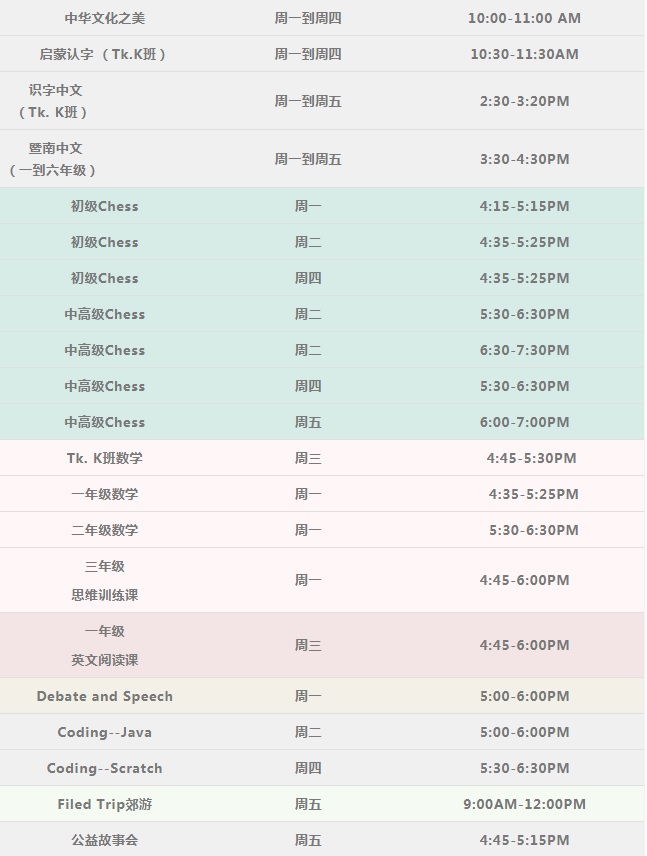Click the 一年级数学 course name

(x=104, y=494)
